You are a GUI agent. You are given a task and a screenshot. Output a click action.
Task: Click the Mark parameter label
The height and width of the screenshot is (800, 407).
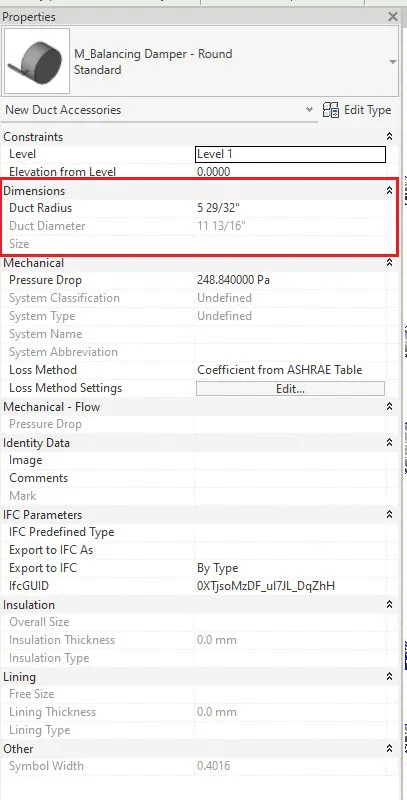pyautogui.click(x=22, y=496)
